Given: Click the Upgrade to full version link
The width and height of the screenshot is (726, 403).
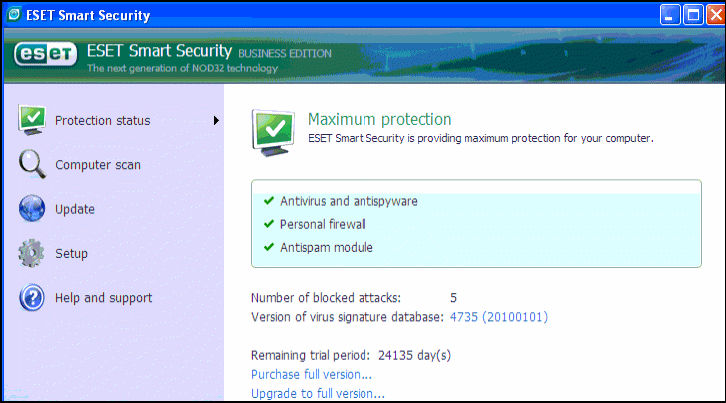Looking at the screenshot, I should click(317, 394).
